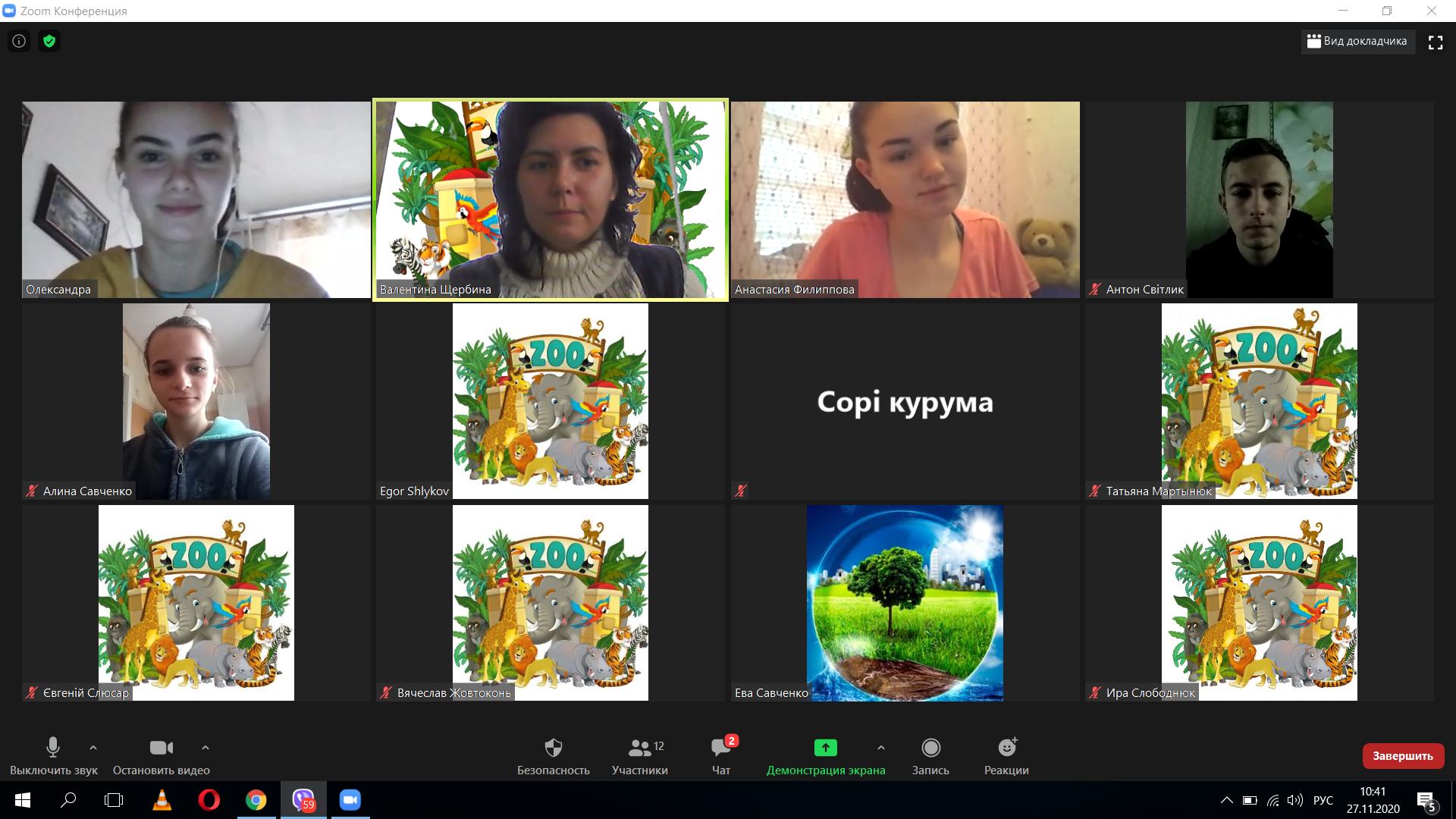This screenshot has width=1456, height=819.
Task: Select Валентина Щербина video tile
Action: coord(551,199)
